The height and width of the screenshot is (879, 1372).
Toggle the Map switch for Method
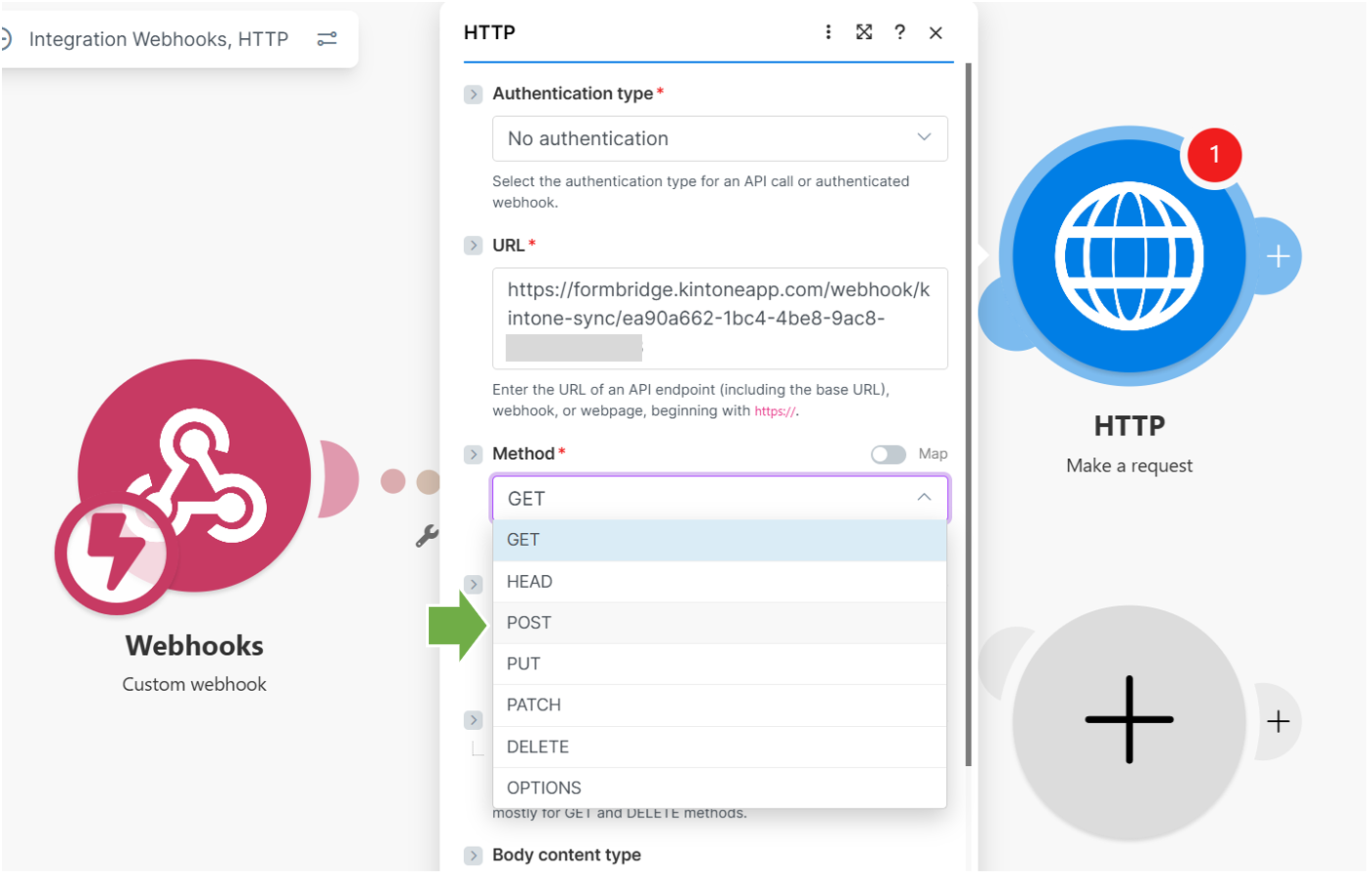coord(888,454)
